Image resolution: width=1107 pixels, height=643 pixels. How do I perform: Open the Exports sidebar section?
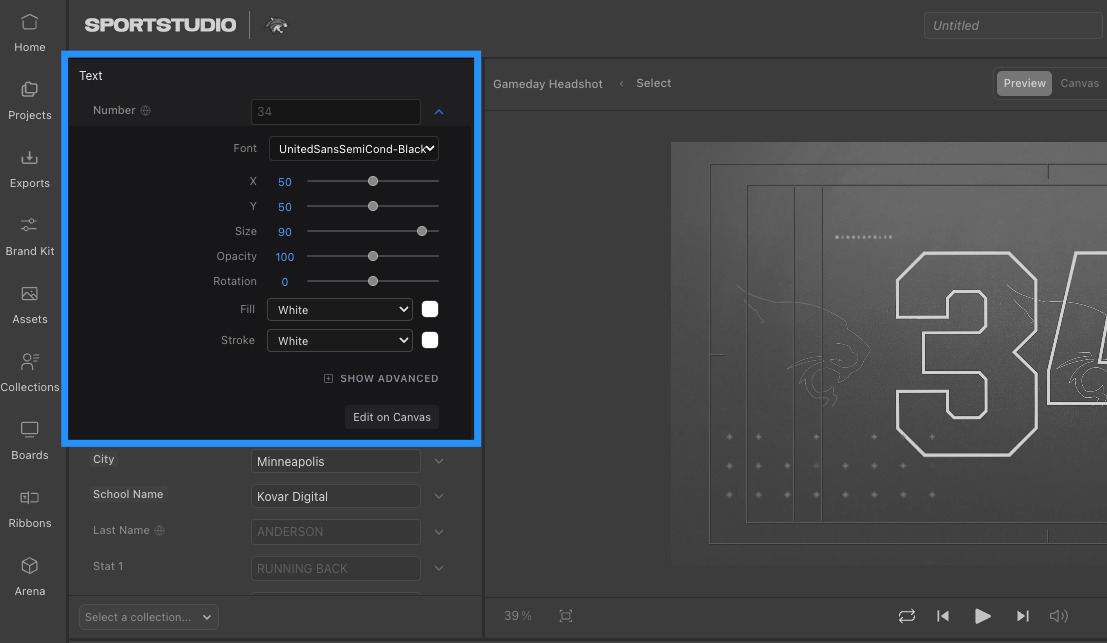point(30,169)
